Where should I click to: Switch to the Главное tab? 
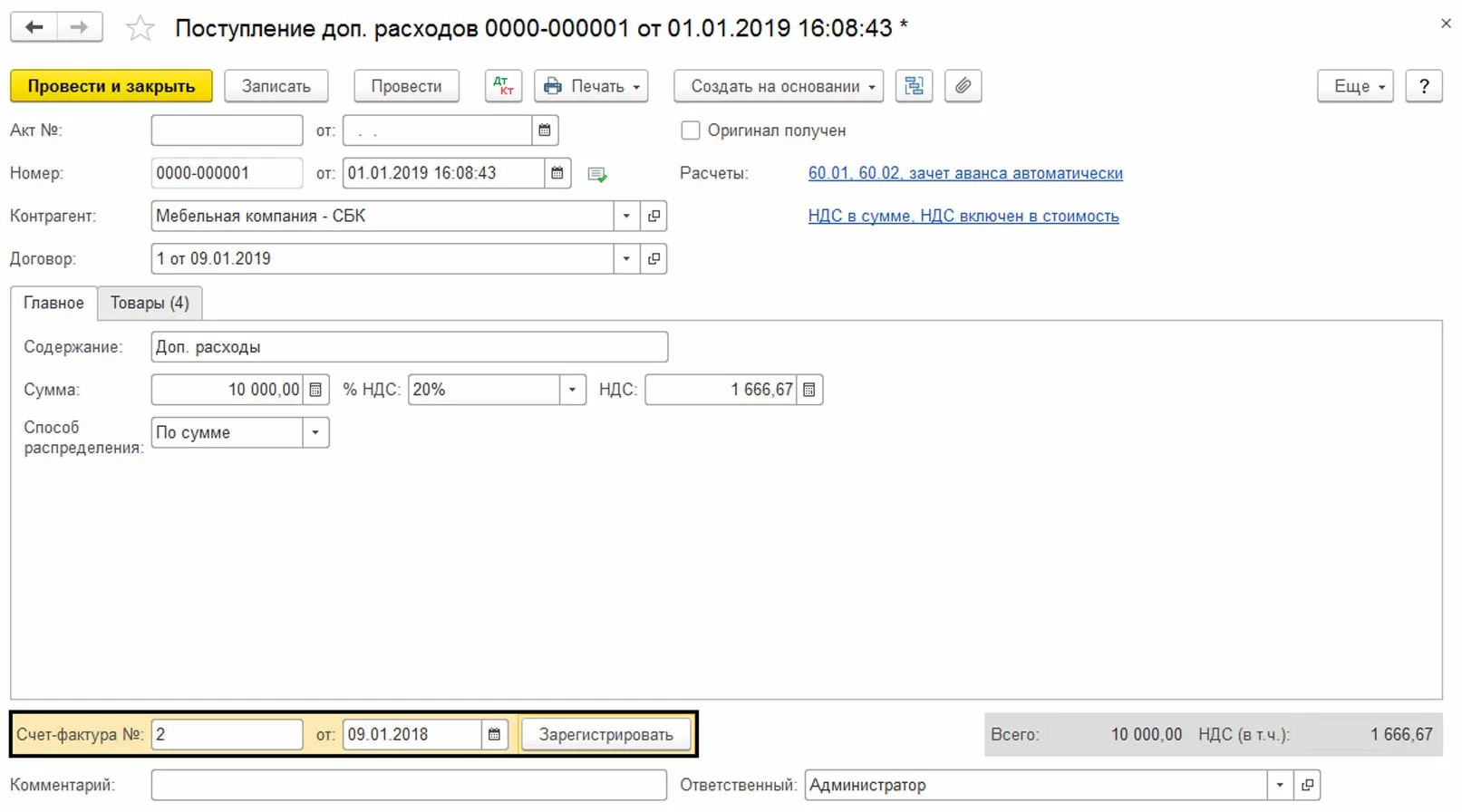(53, 303)
